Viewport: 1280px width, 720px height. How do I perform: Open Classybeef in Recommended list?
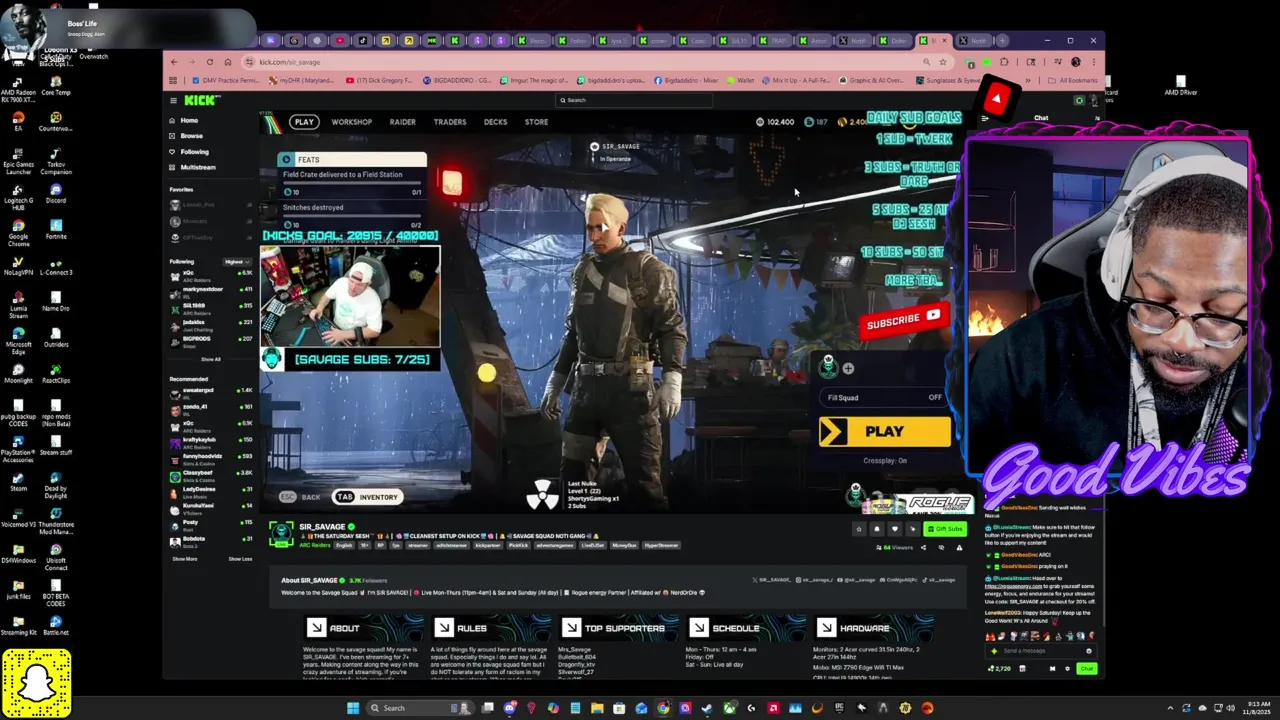pos(209,474)
